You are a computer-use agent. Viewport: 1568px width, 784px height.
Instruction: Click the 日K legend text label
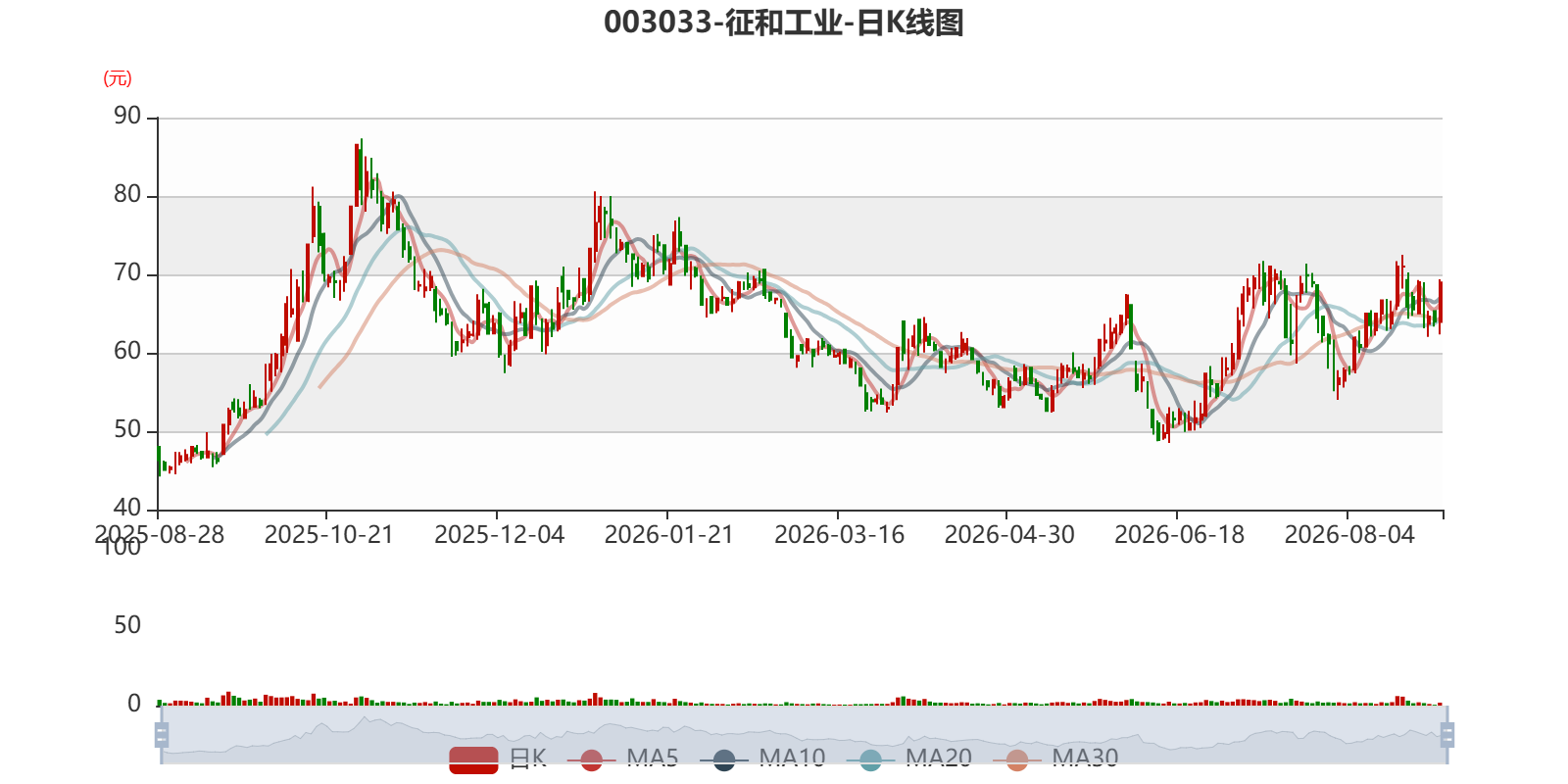528,759
